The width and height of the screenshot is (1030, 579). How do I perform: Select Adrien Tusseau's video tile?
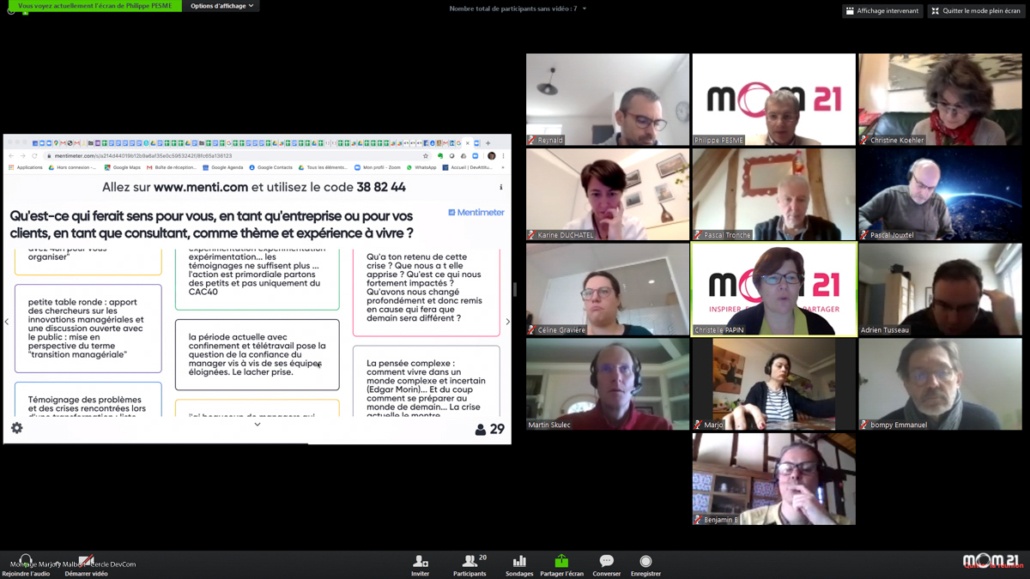[940, 289]
